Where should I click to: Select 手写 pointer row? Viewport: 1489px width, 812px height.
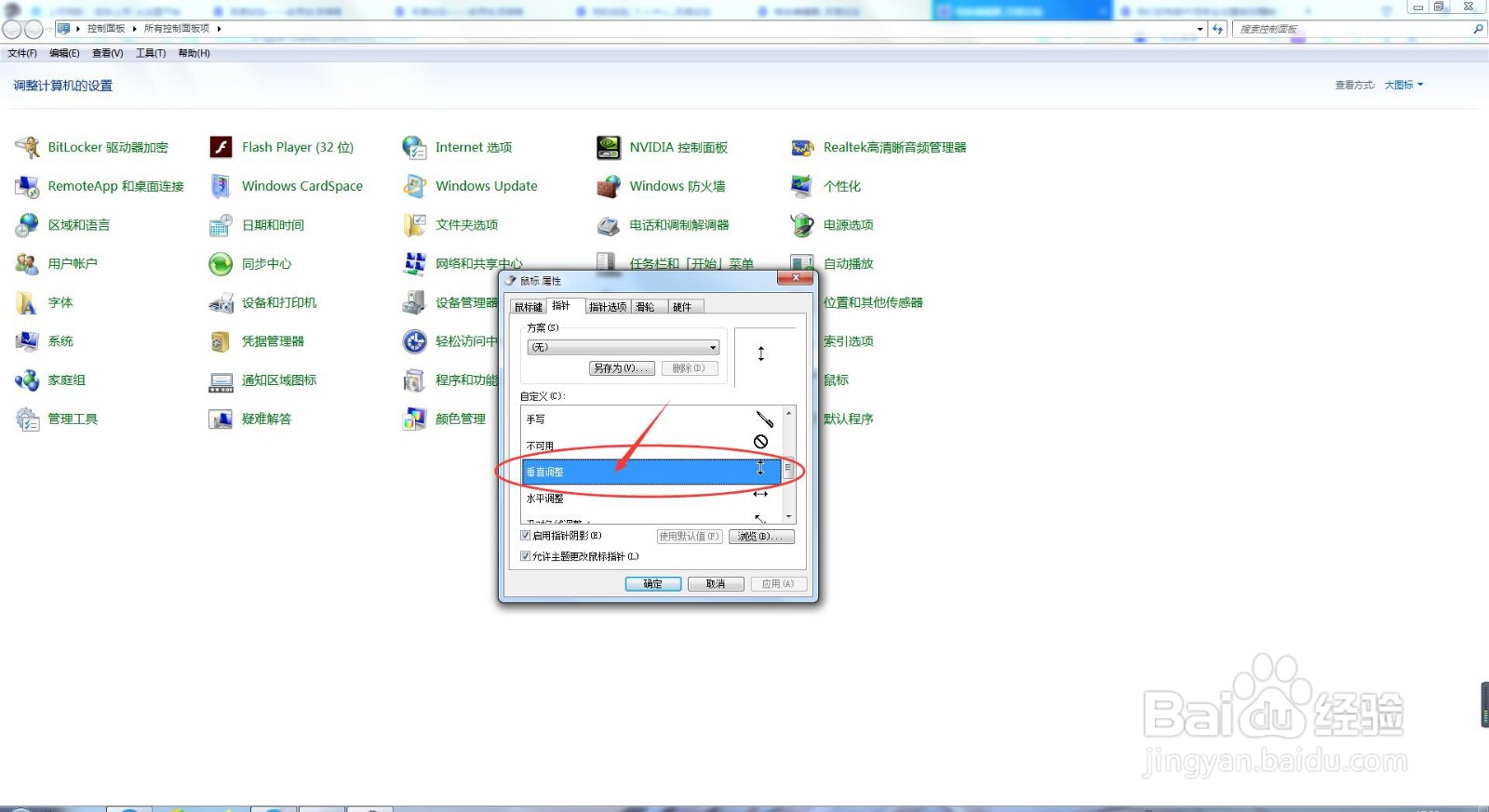[x=651, y=419]
